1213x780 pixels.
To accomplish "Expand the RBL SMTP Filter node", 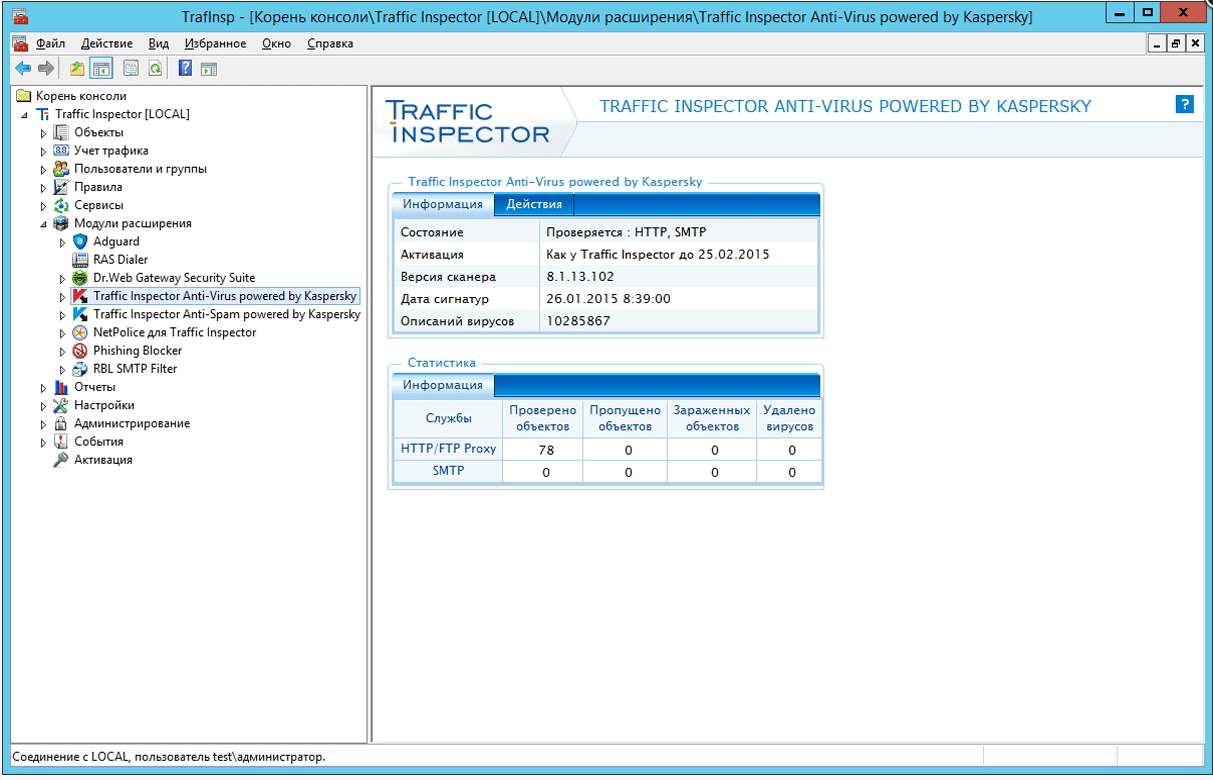I will point(62,369).
